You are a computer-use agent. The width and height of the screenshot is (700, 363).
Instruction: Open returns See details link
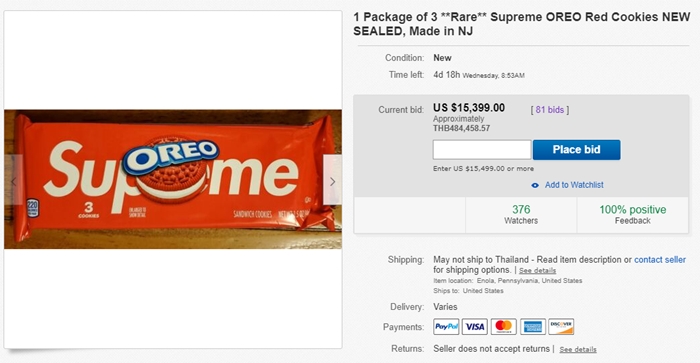click(x=578, y=349)
